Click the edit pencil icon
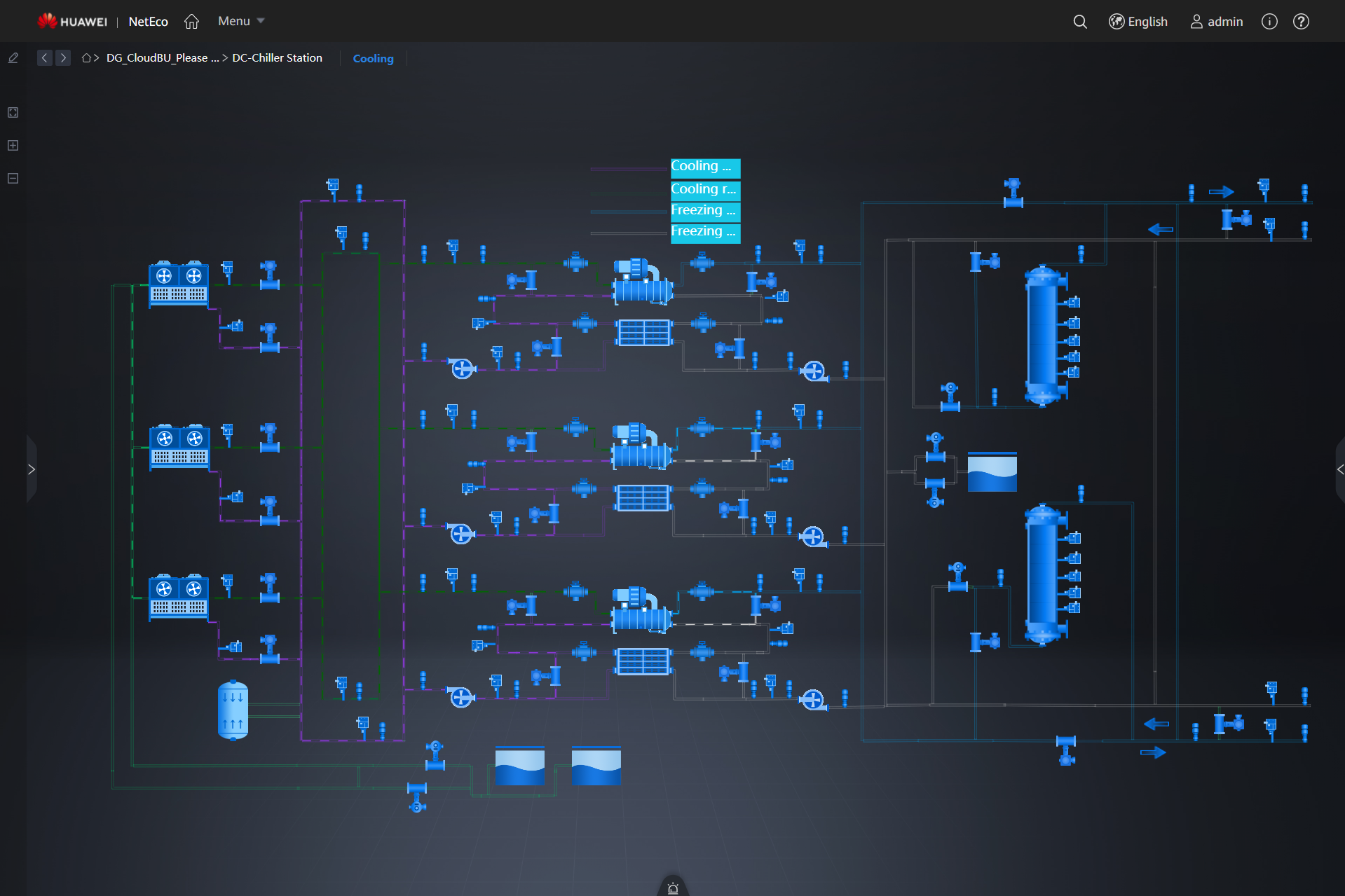 pyautogui.click(x=13, y=58)
